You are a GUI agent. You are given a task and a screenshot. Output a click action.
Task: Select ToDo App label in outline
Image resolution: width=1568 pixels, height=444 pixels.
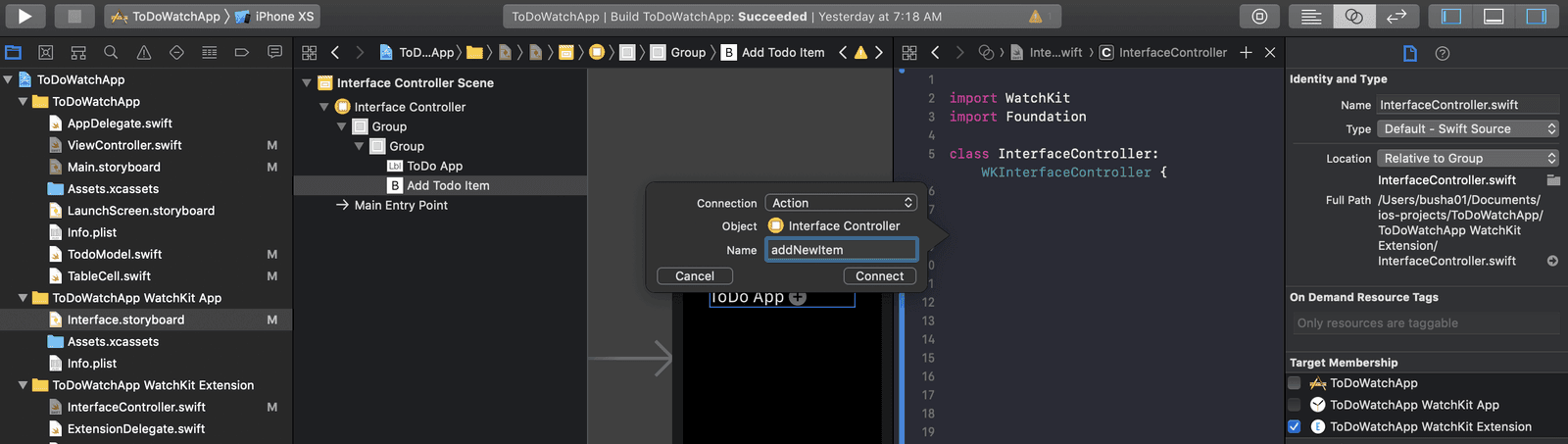pos(434,166)
